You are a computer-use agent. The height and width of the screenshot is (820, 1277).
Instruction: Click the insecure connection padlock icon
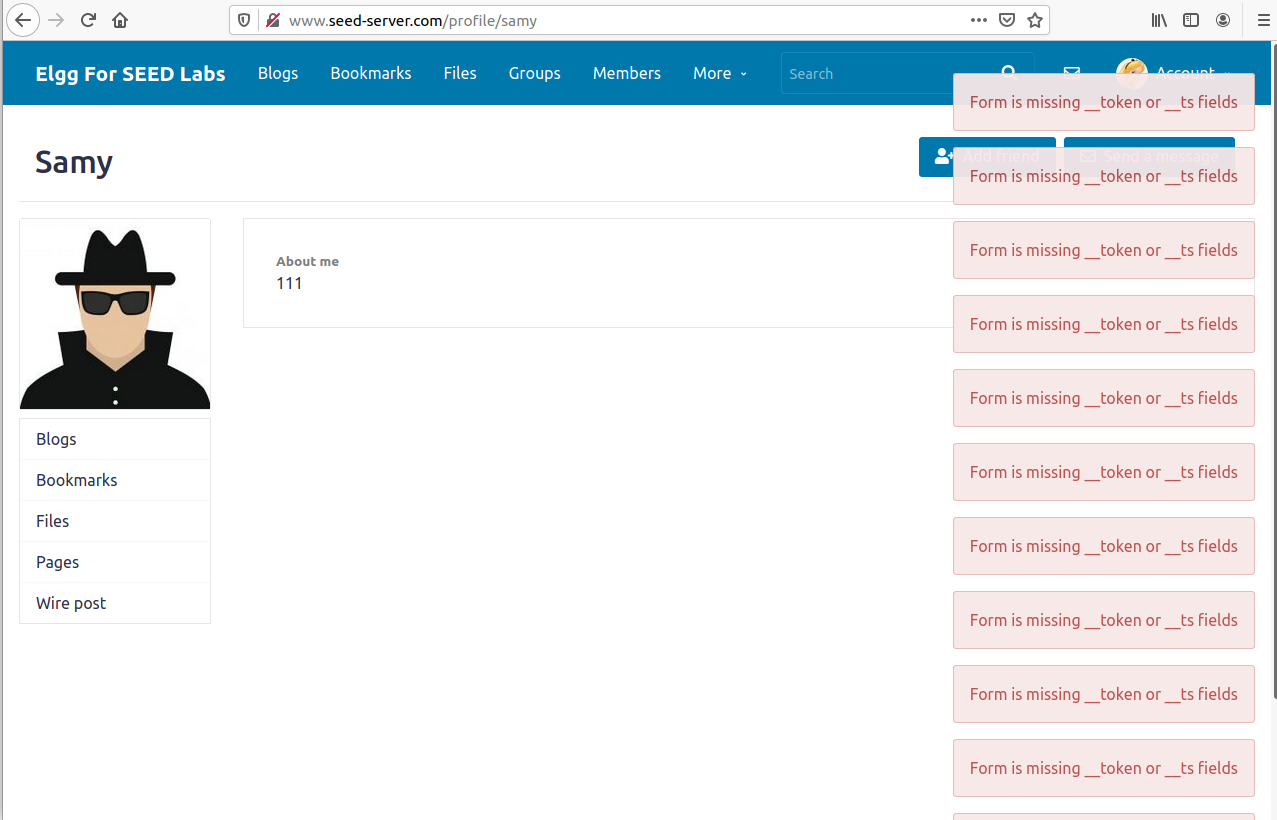[272, 20]
